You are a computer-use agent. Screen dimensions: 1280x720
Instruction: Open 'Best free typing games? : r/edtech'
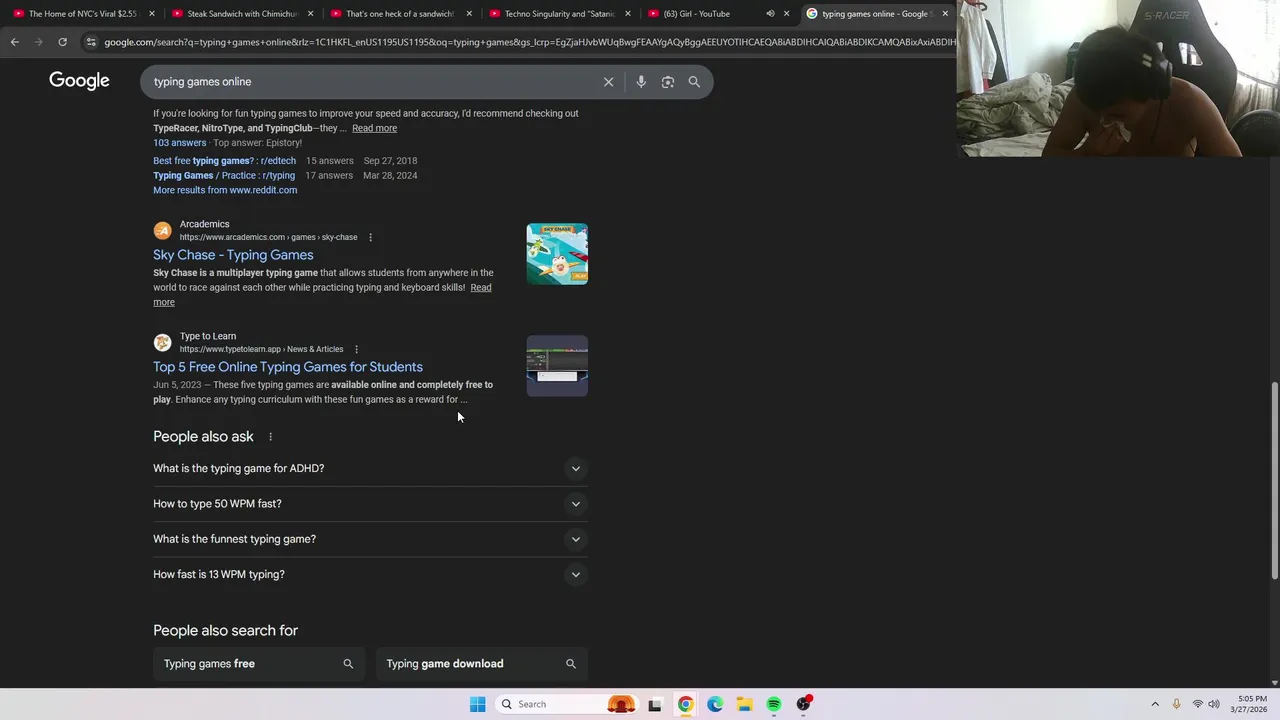pos(224,161)
